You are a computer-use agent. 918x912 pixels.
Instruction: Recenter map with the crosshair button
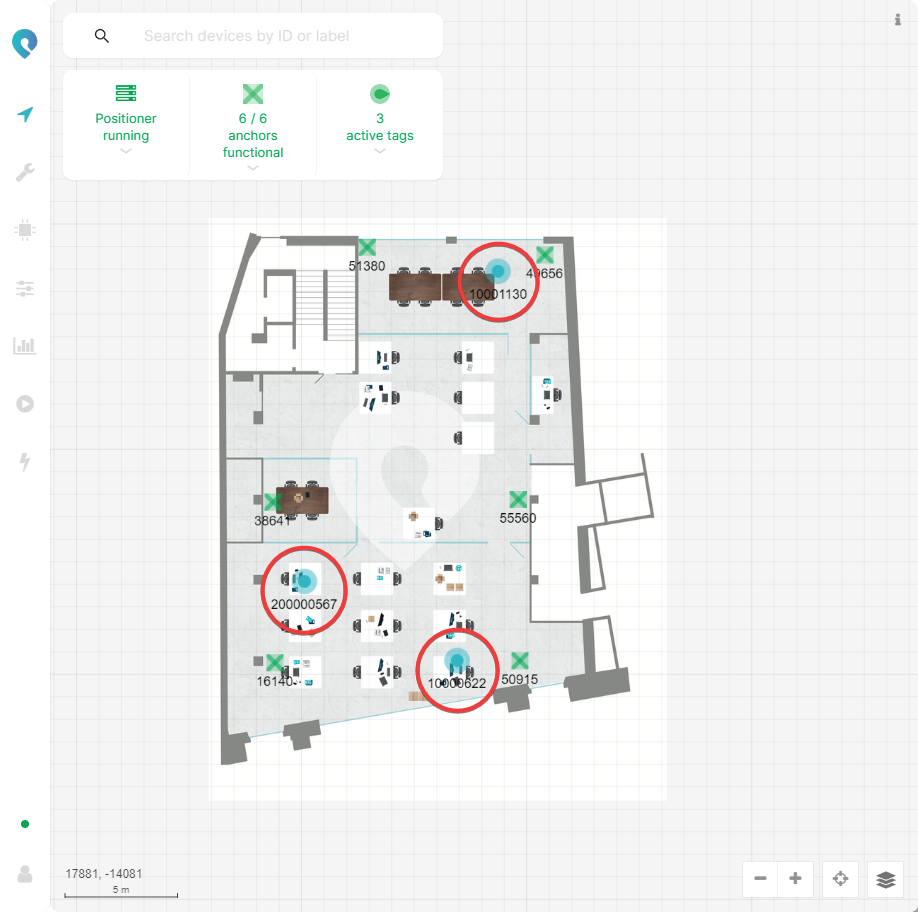pyautogui.click(x=840, y=879)
